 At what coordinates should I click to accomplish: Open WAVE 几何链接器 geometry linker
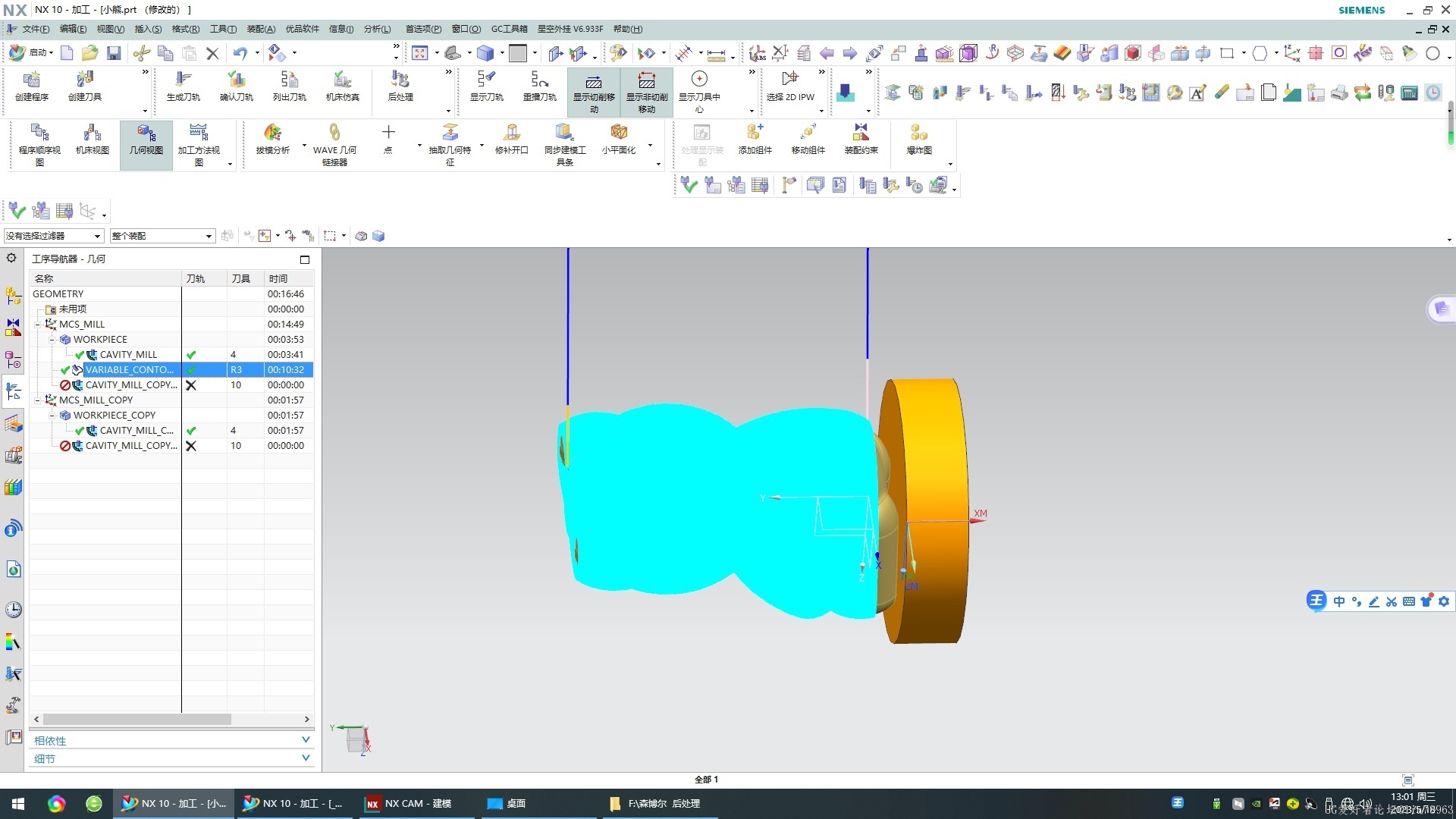click(x=334, y=144)
